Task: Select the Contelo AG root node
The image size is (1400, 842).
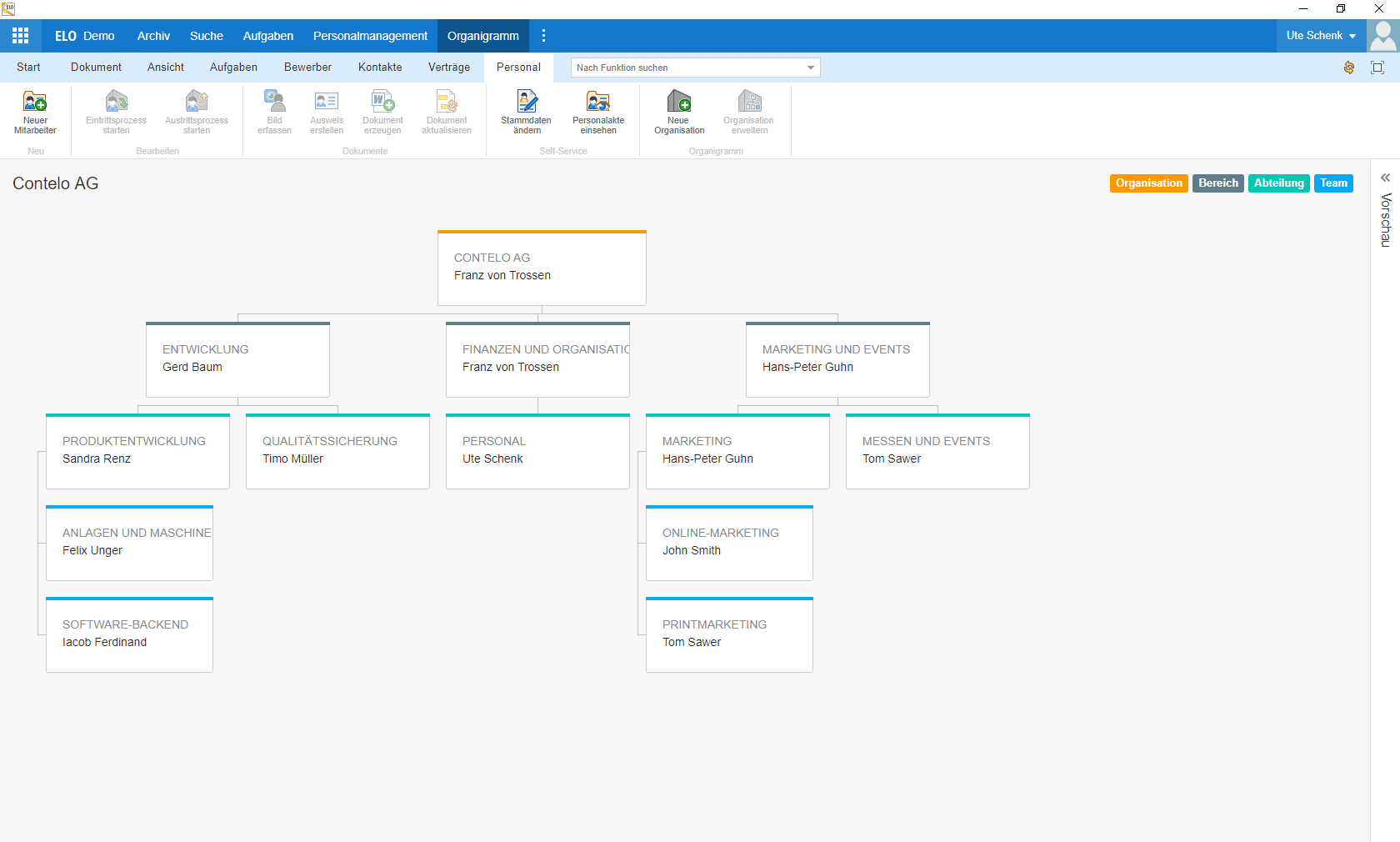Action: 542,268
